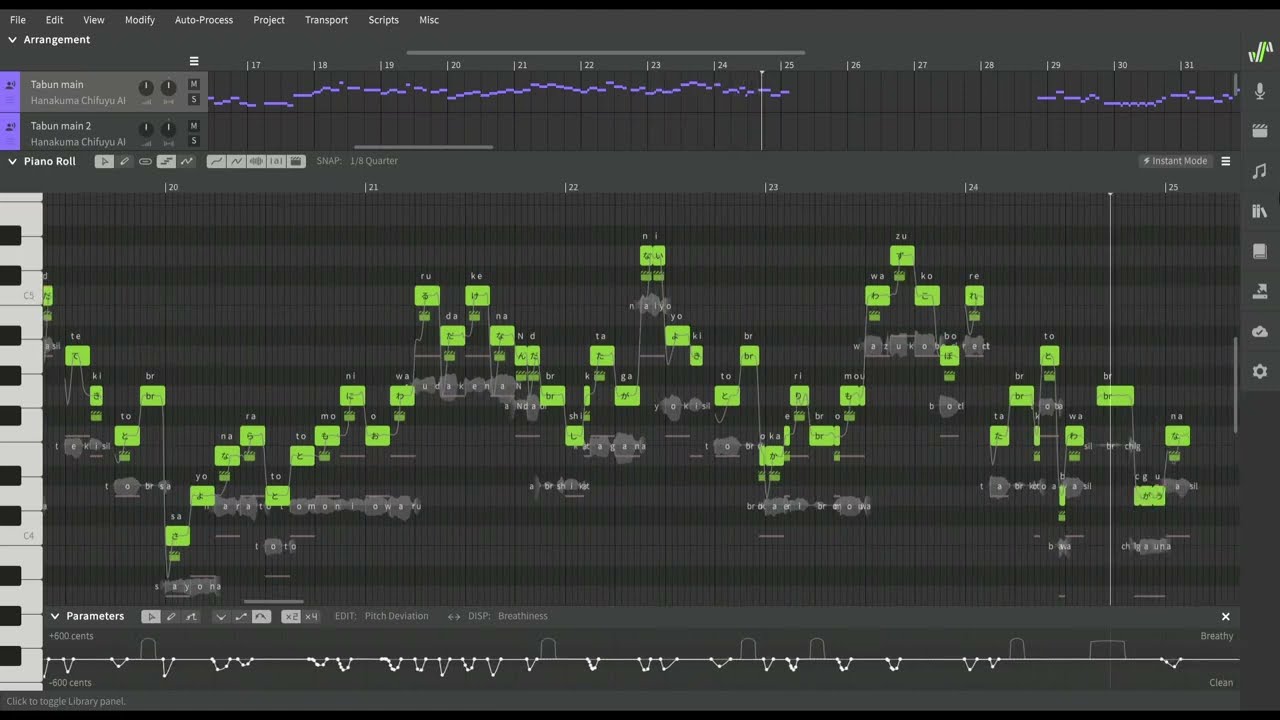
Task: Open the Synthesizer V logo panel
Action: [x=1260, y=52]
